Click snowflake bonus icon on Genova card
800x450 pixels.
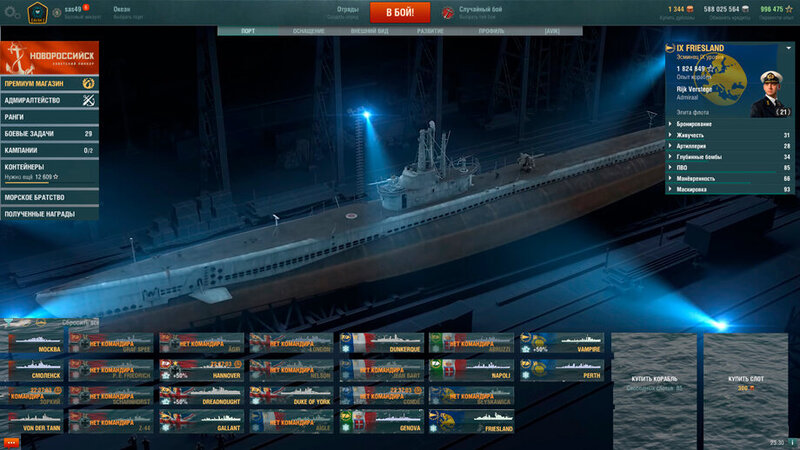point(345,428)
